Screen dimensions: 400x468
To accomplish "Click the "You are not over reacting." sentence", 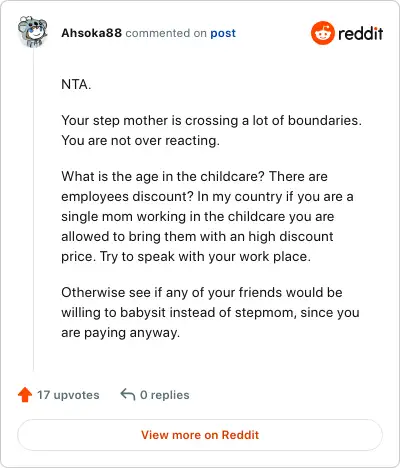I will click(140, 140).
